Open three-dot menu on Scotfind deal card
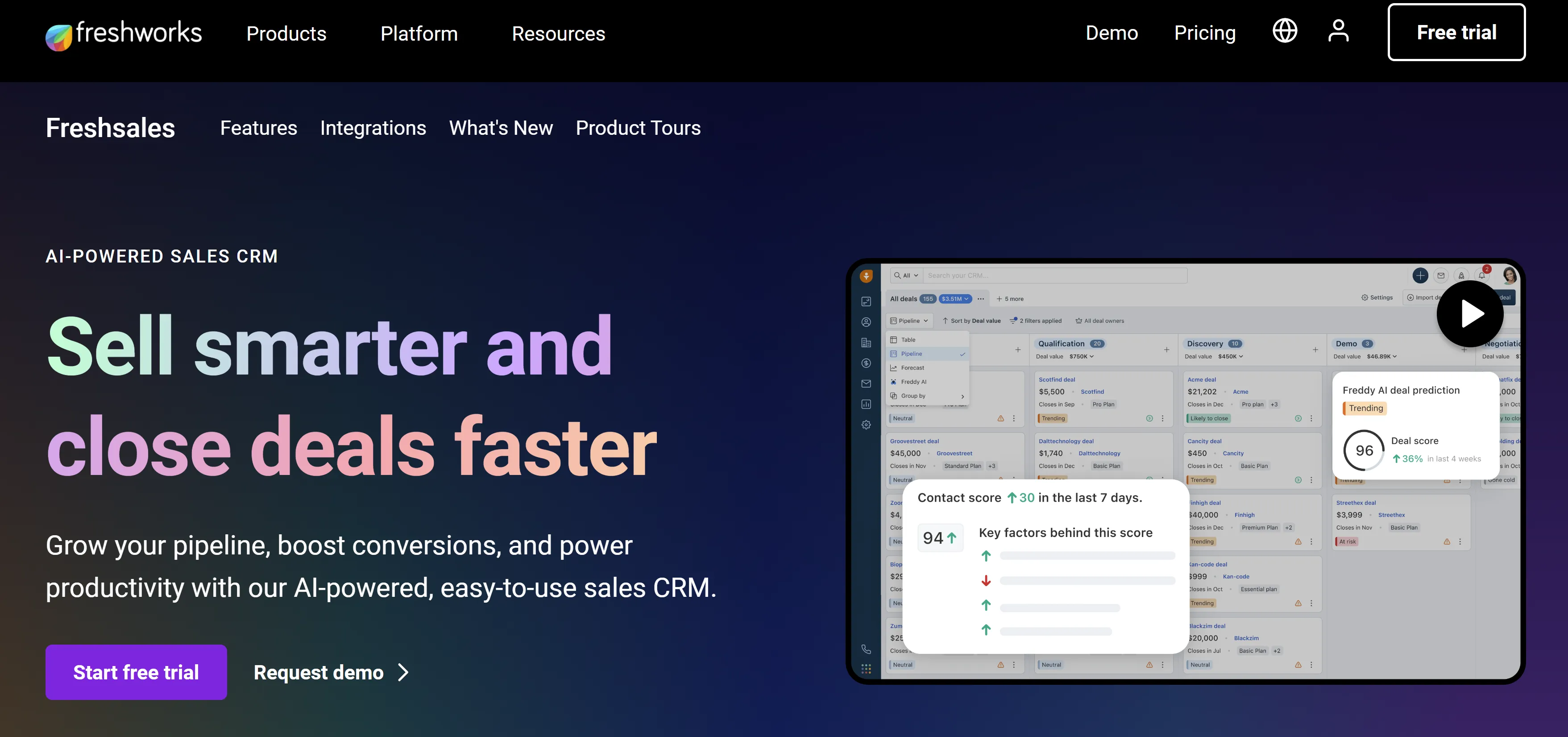Viewport: 1568px width, 737px height. 1162,418
